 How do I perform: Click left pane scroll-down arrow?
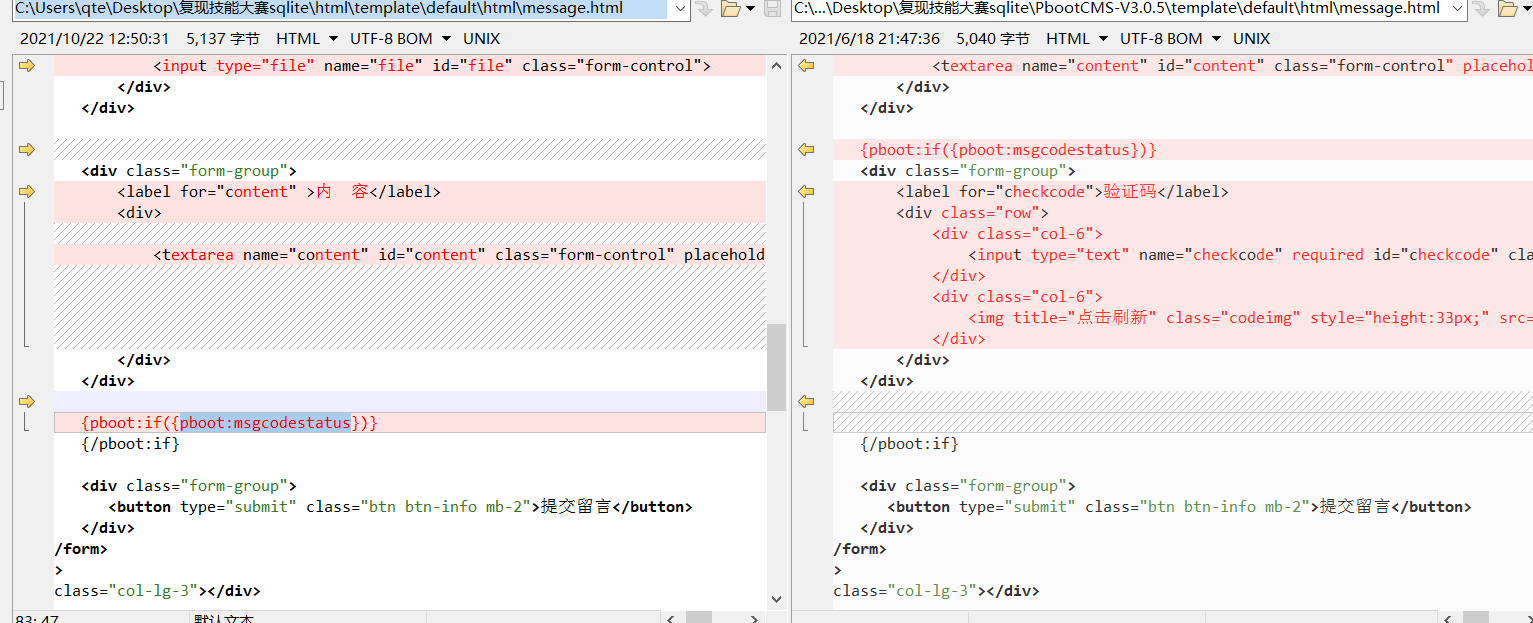click(x=776, y=599)
